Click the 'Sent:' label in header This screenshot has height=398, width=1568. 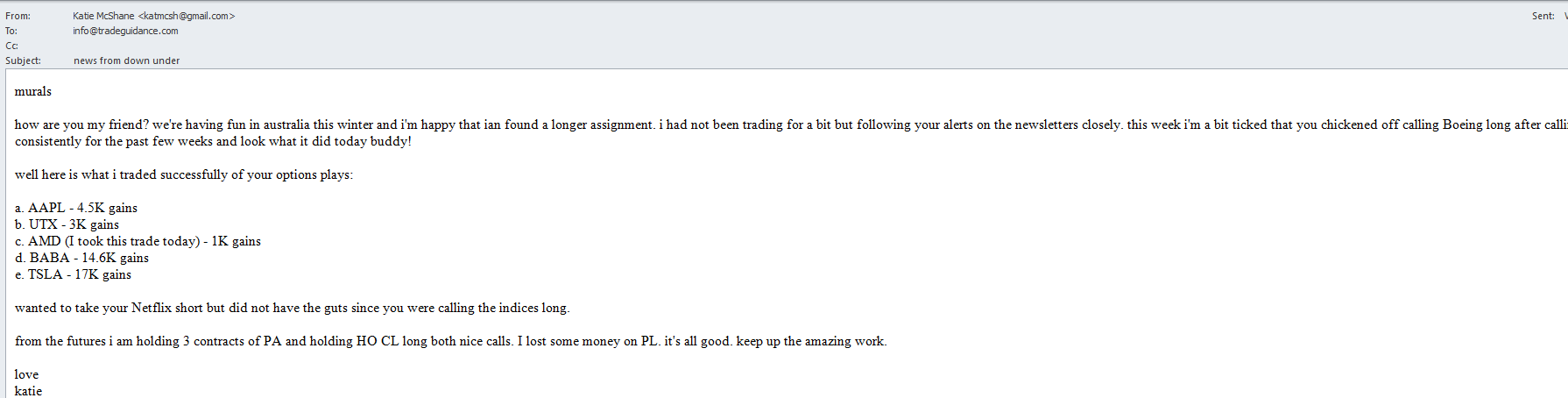click(x=1543, y=16)
